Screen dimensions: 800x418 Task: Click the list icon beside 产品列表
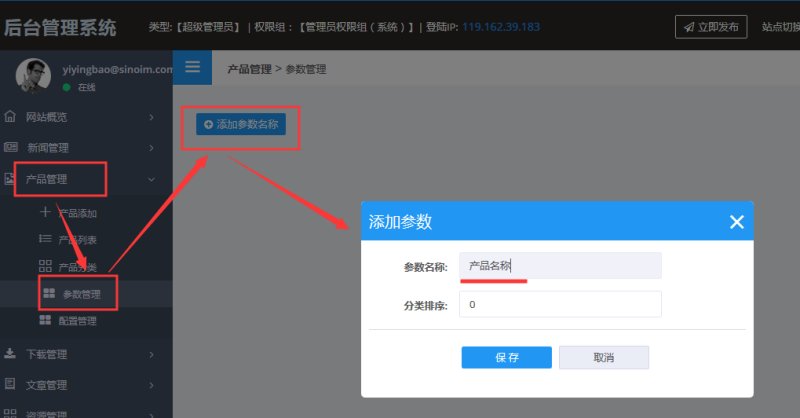pos(45,238)
